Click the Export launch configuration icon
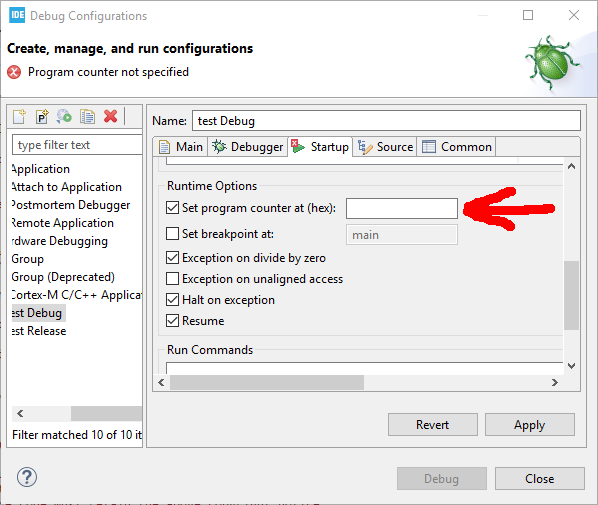This screenshot has height=505, width=598. [64, 116]
